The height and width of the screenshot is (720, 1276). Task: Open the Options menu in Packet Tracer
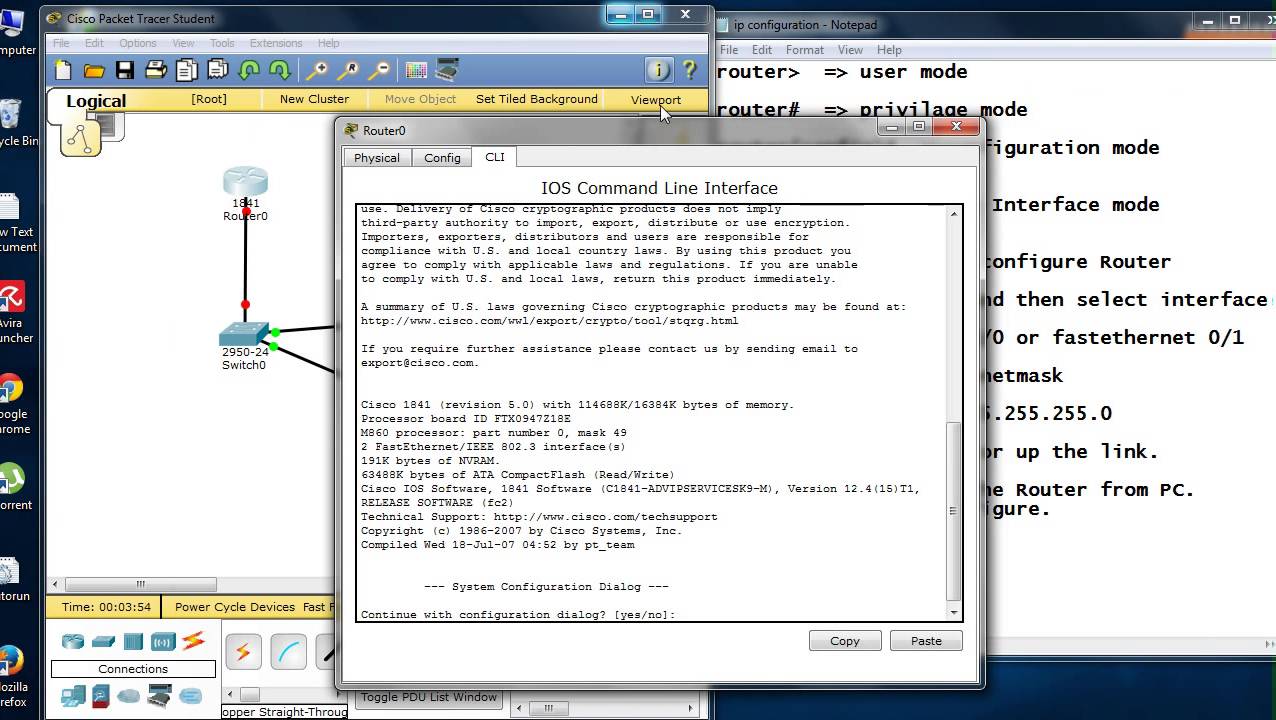click(x=138, y=43)
